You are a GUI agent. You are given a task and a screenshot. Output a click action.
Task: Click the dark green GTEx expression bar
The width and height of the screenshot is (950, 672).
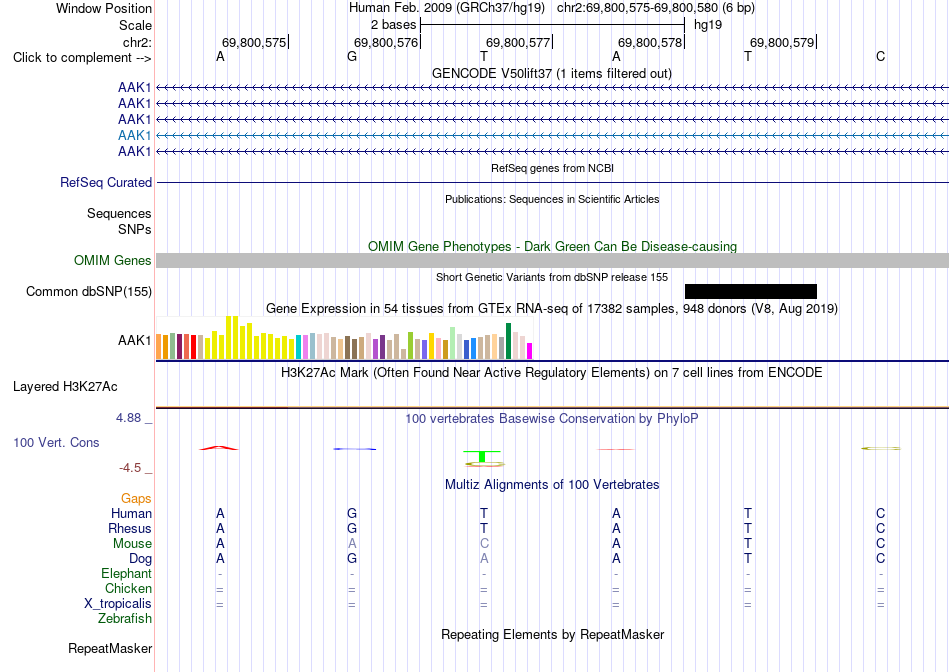click(508, 341)
